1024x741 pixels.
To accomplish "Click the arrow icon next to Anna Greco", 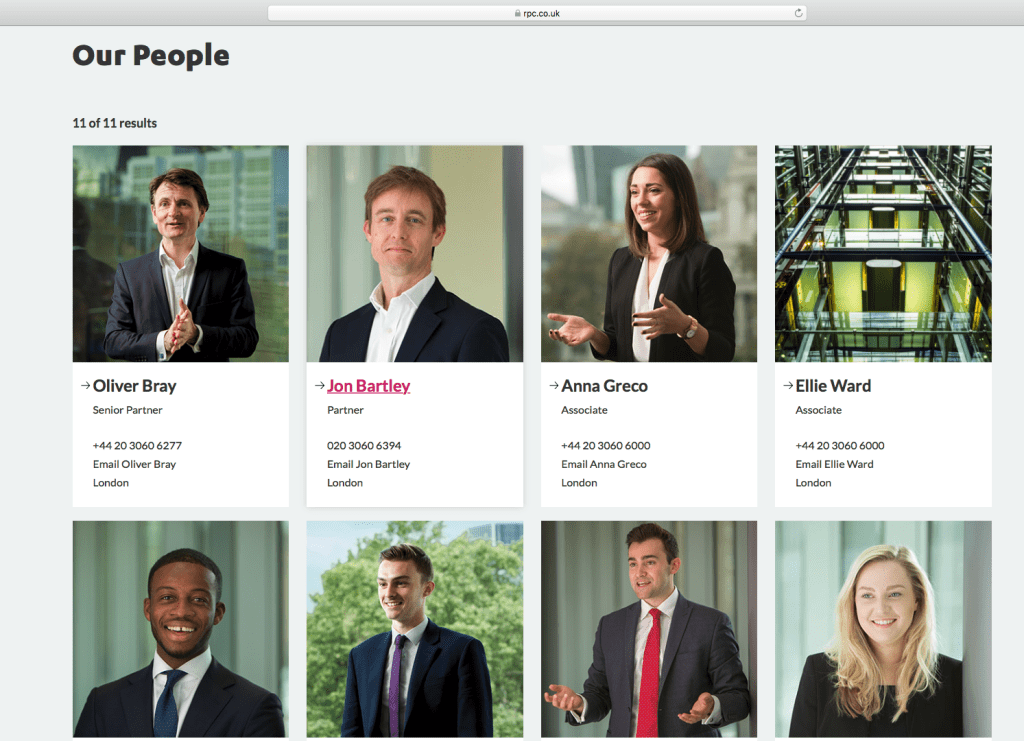I will (x=554, y=386).
